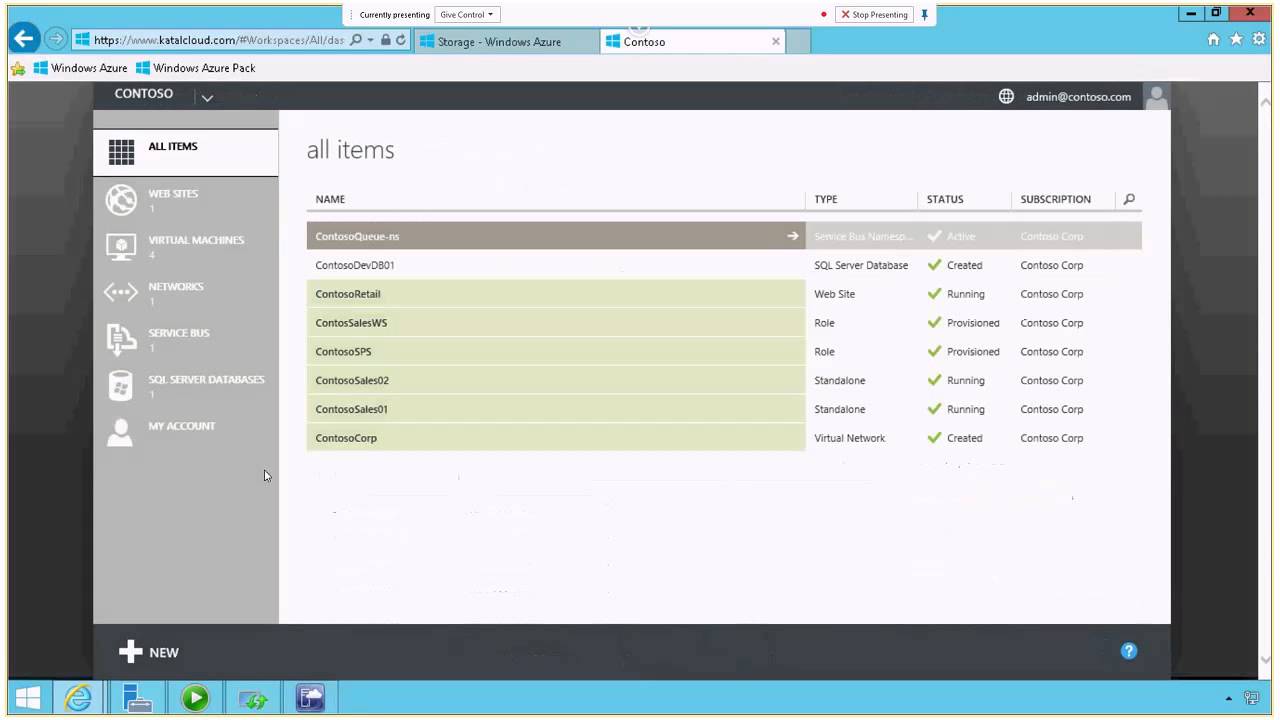This screenshot has height=720, width=1280.
Task: Click the search magnifier in table header
Action: point(1129,199)
